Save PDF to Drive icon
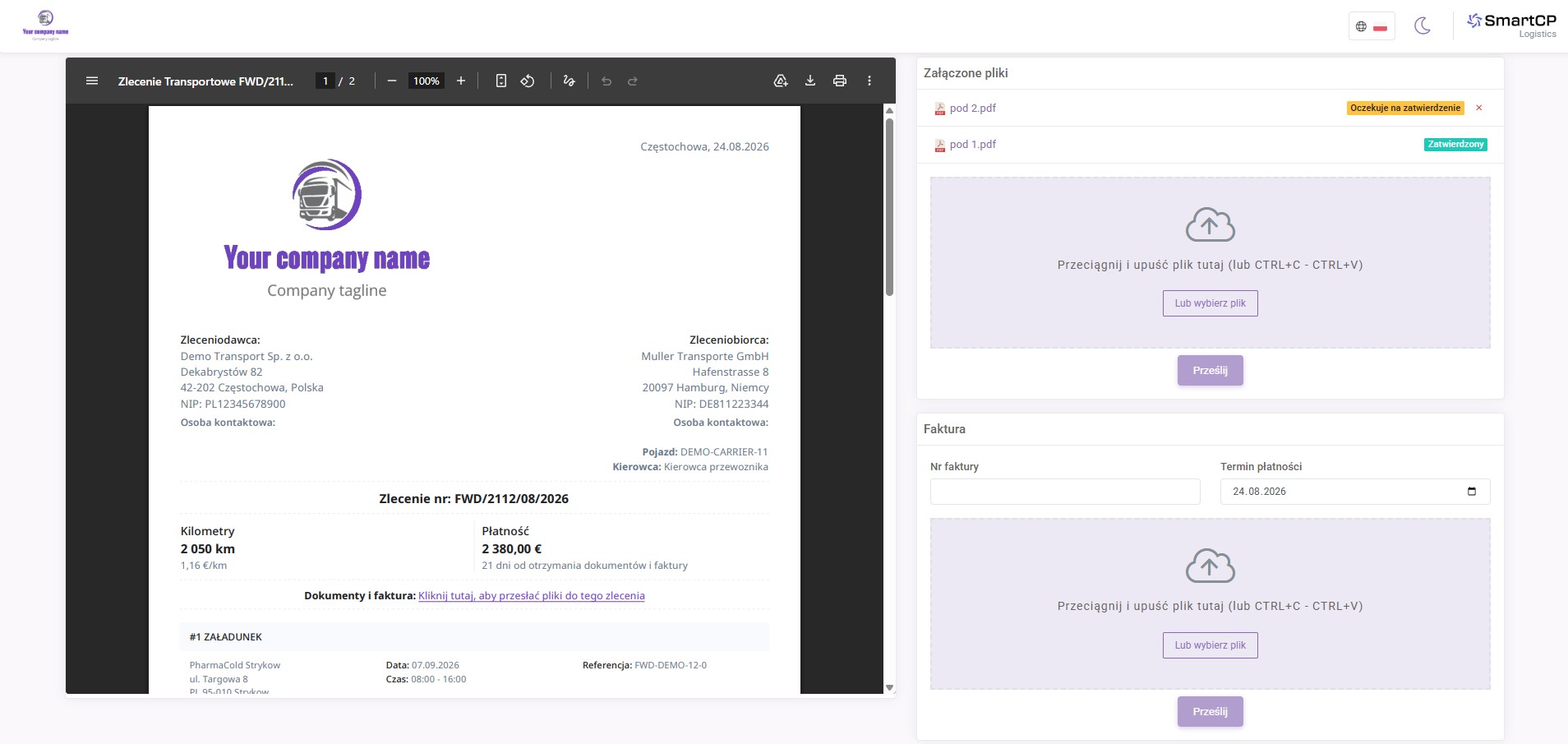1568x744 pixels. [x=781, y=81]
